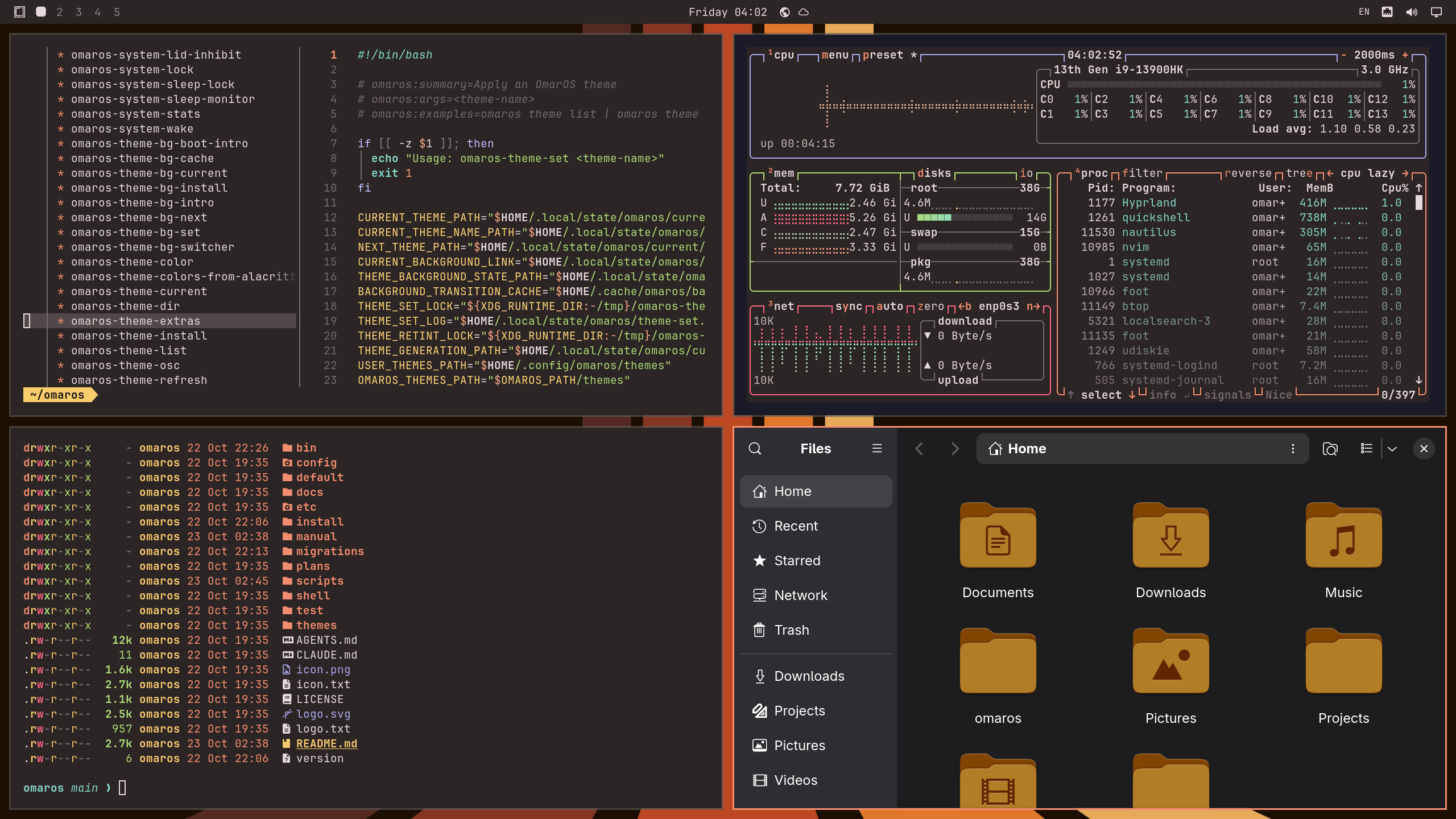
Task: Open the btop preset selector
Action: 890,55
